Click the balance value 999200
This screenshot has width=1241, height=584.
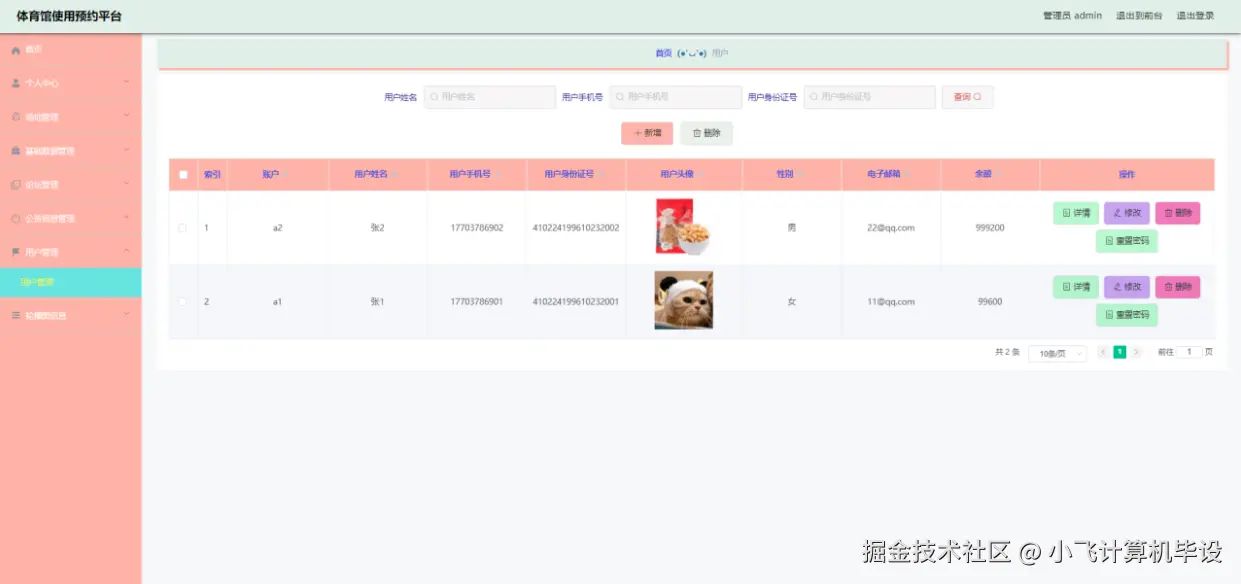coord(990,228)
